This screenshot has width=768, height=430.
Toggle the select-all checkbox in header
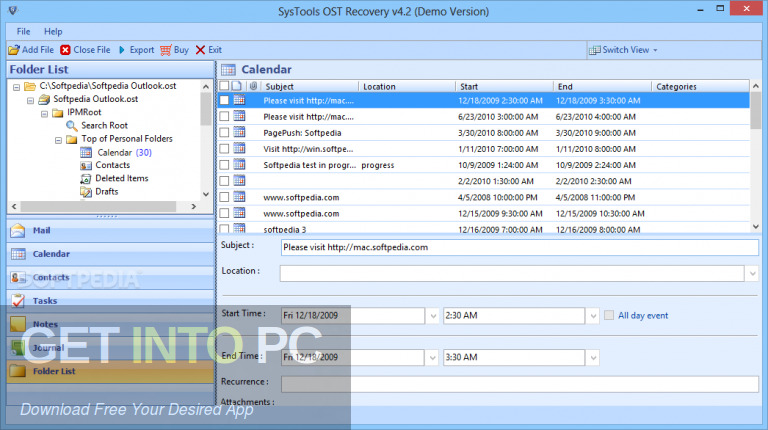tap(224, 86)
